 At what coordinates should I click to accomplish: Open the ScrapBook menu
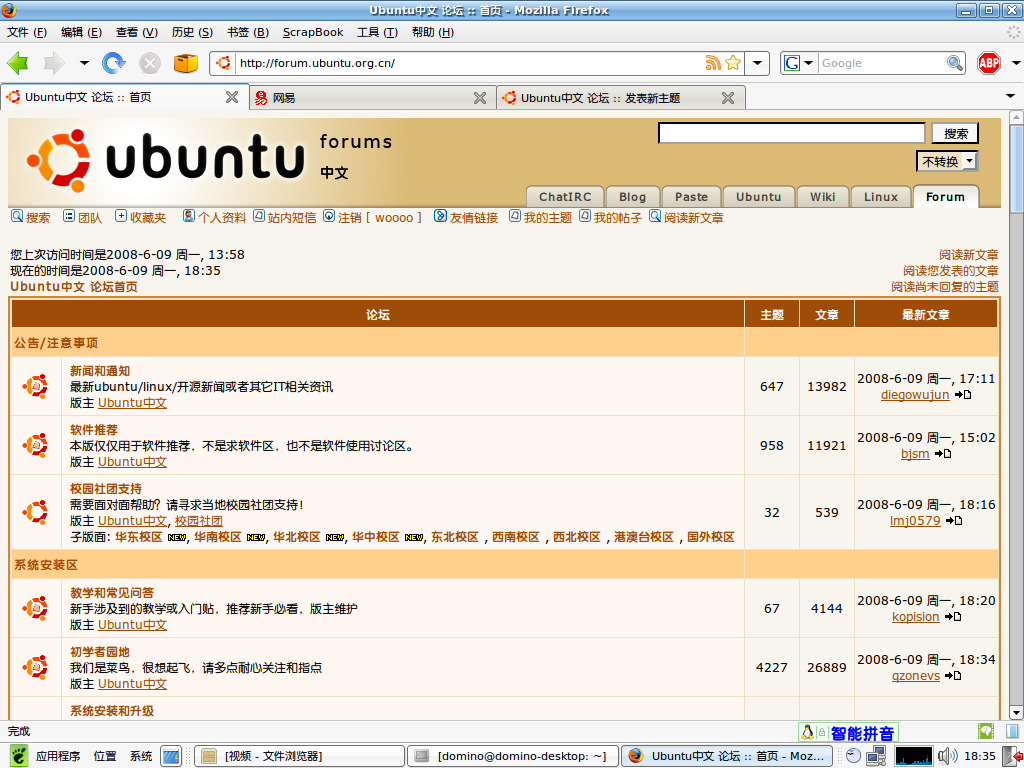click(313, 32)
